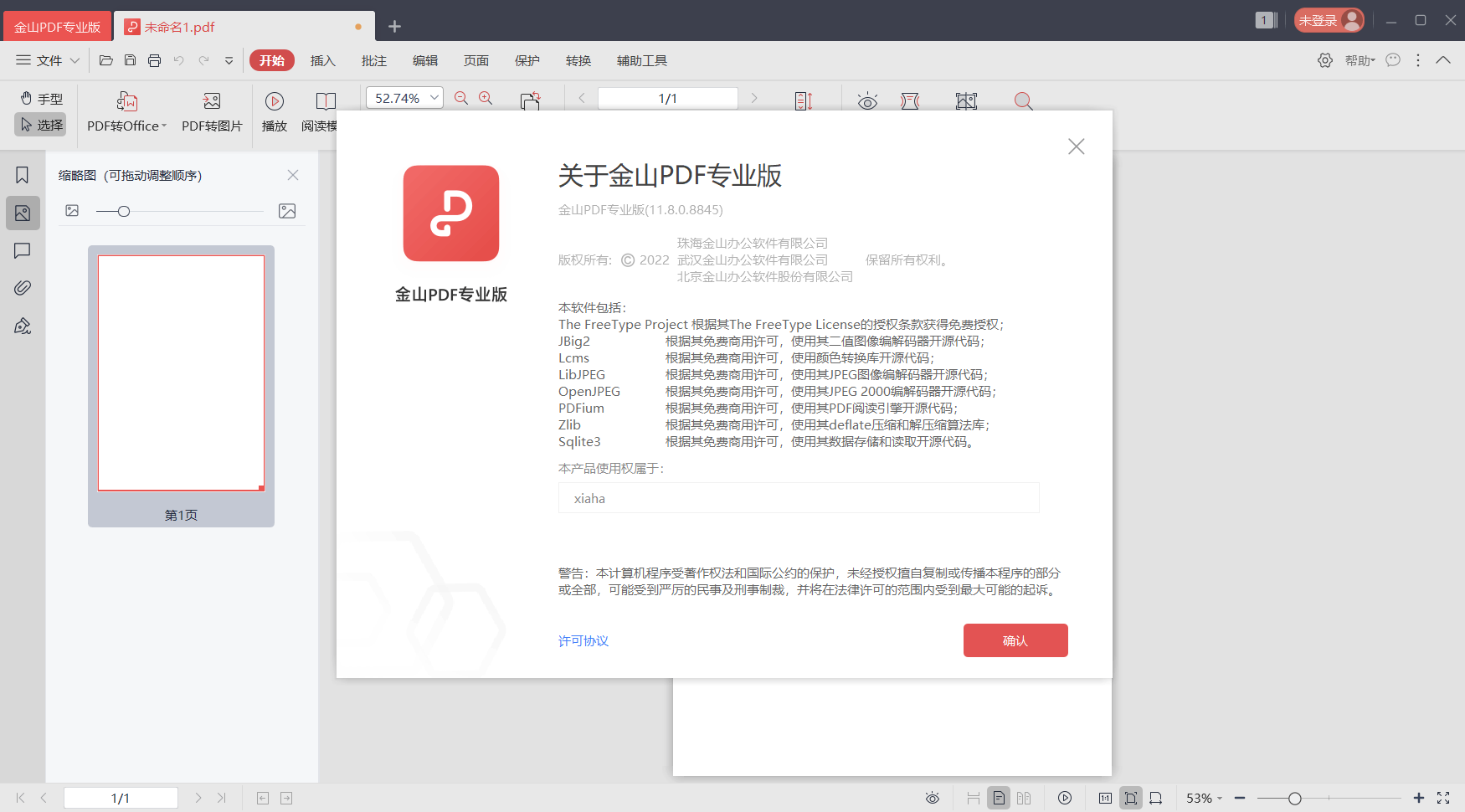Switch to the 保护 ribbon tab
The width and height of the screenshot is (1465, 812).
tap(527, 60)
